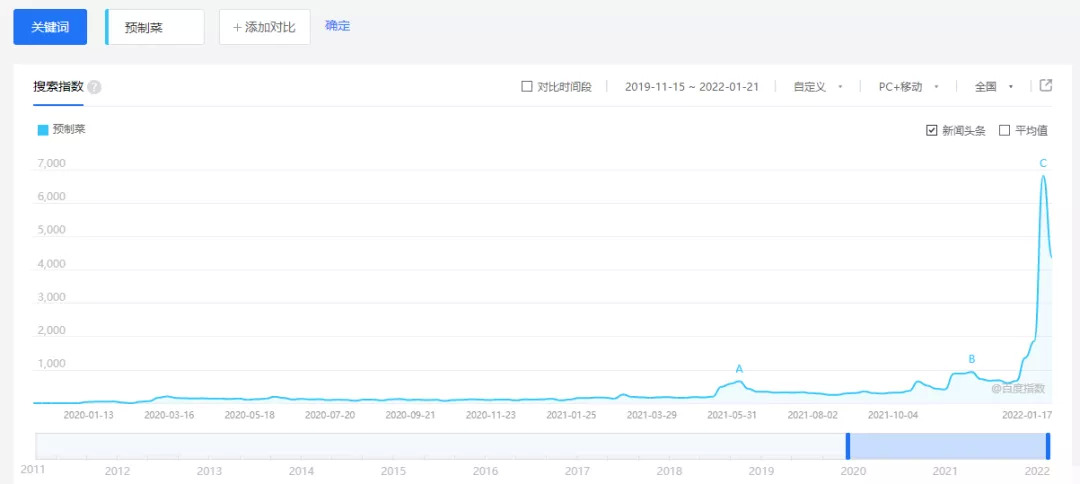Click the 确定 link
The width and height of the screenshot is (1080, 484).
click(338, 26)
